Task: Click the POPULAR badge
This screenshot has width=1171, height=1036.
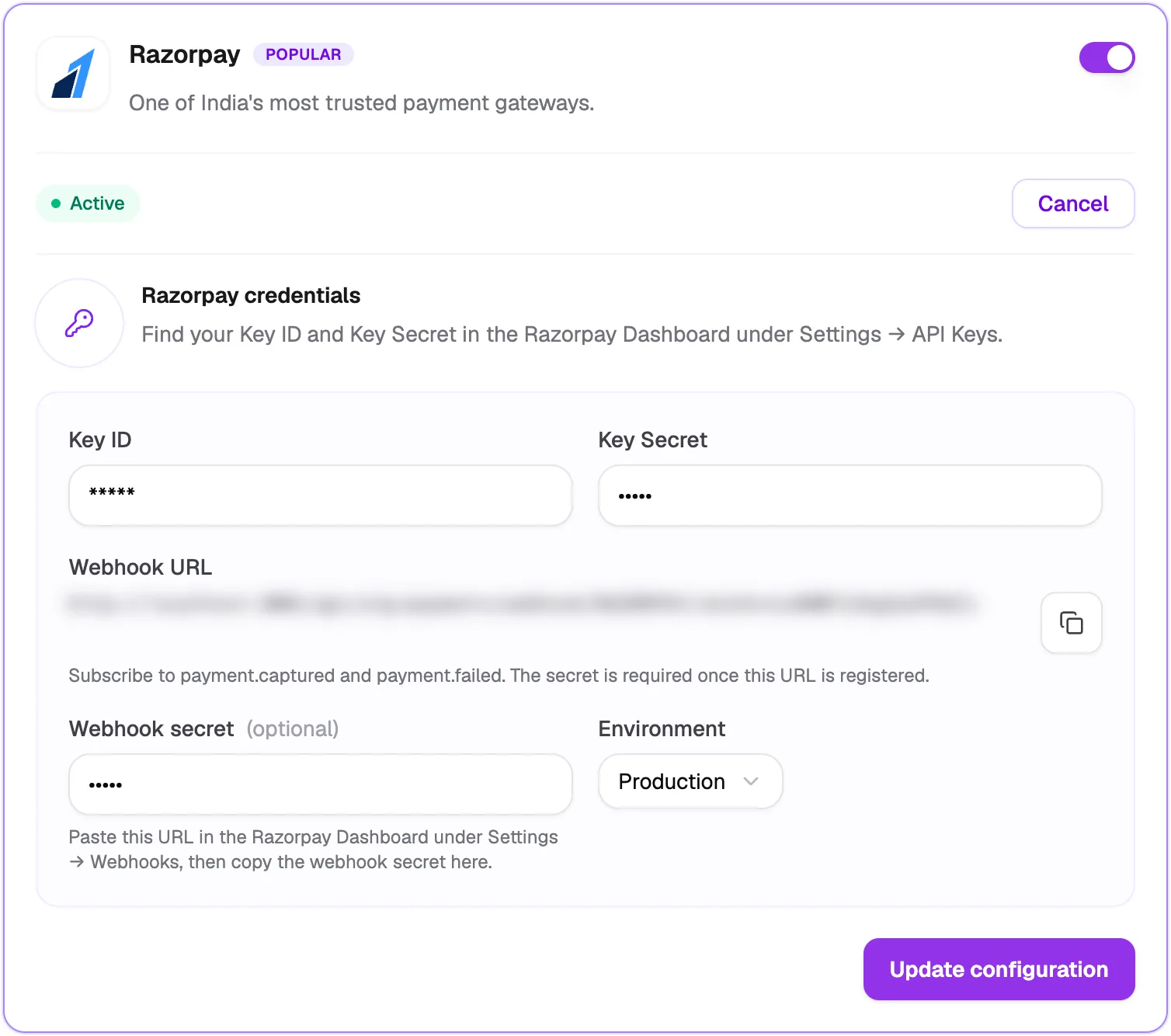Action: (x=304, y=54)
